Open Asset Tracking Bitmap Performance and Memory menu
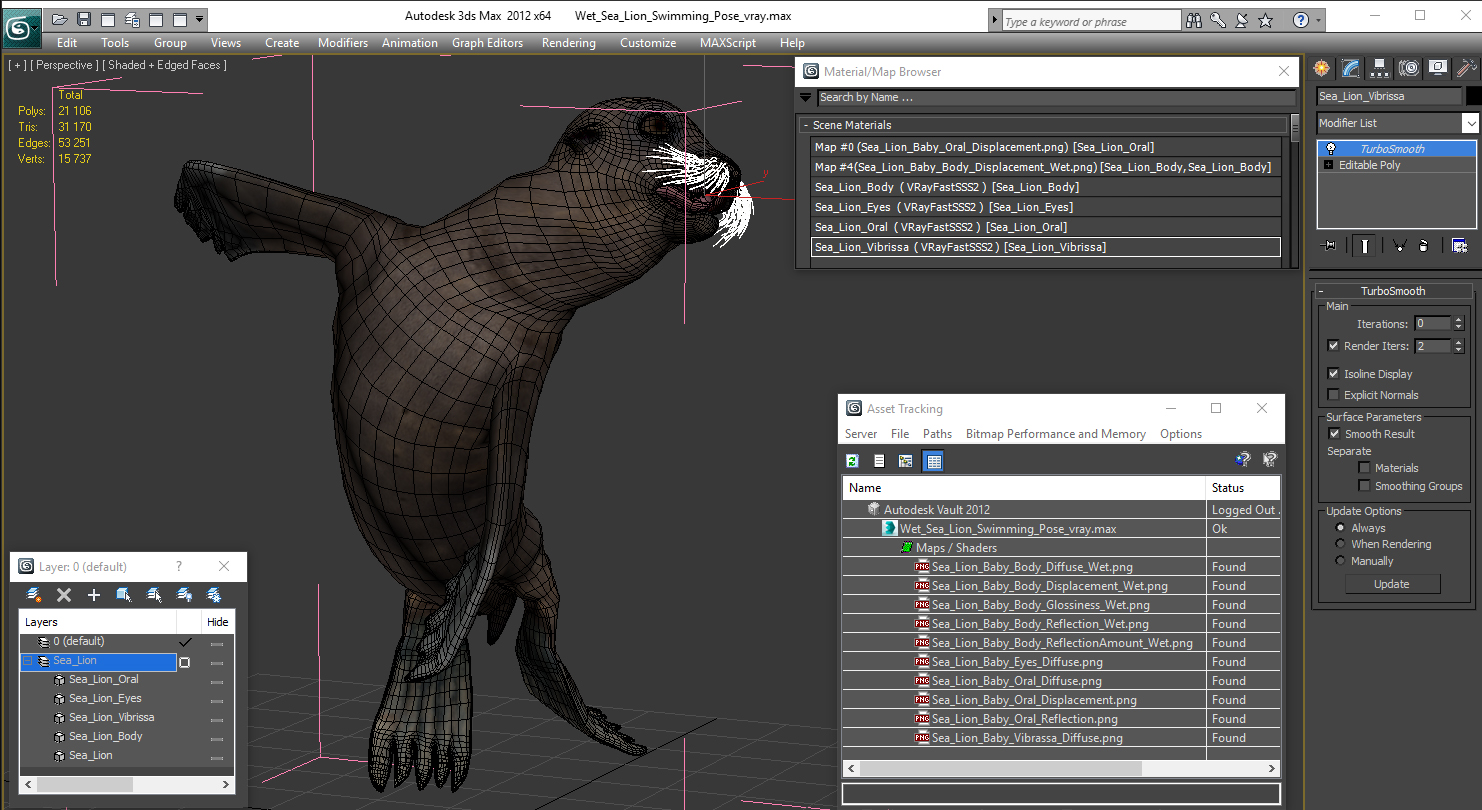The width and height of the screenshot is (1482, 810). pos(1055,434)
